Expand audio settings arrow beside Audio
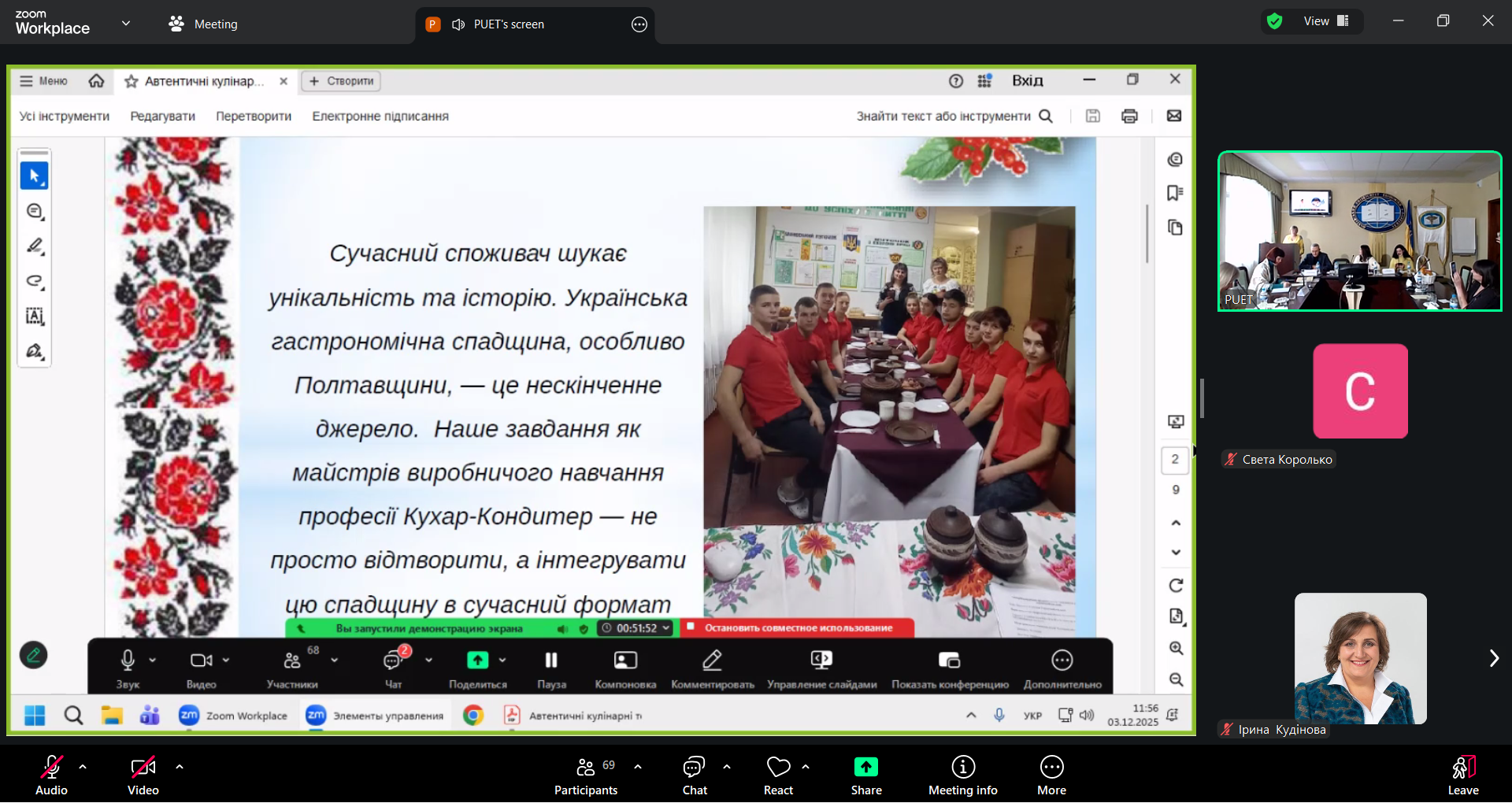This screenshot has height=803, width=1512. [x=83, y=766]
